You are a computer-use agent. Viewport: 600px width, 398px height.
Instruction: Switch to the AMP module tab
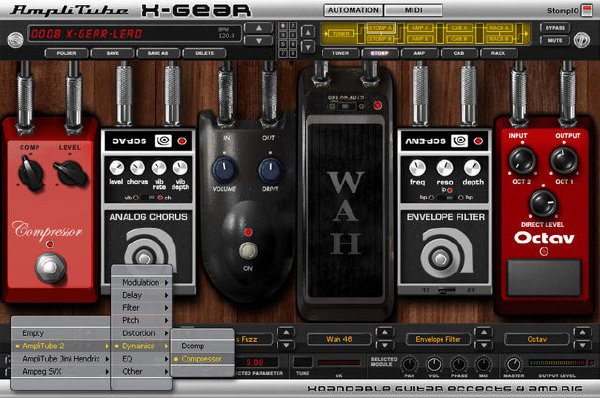point(419,53)
